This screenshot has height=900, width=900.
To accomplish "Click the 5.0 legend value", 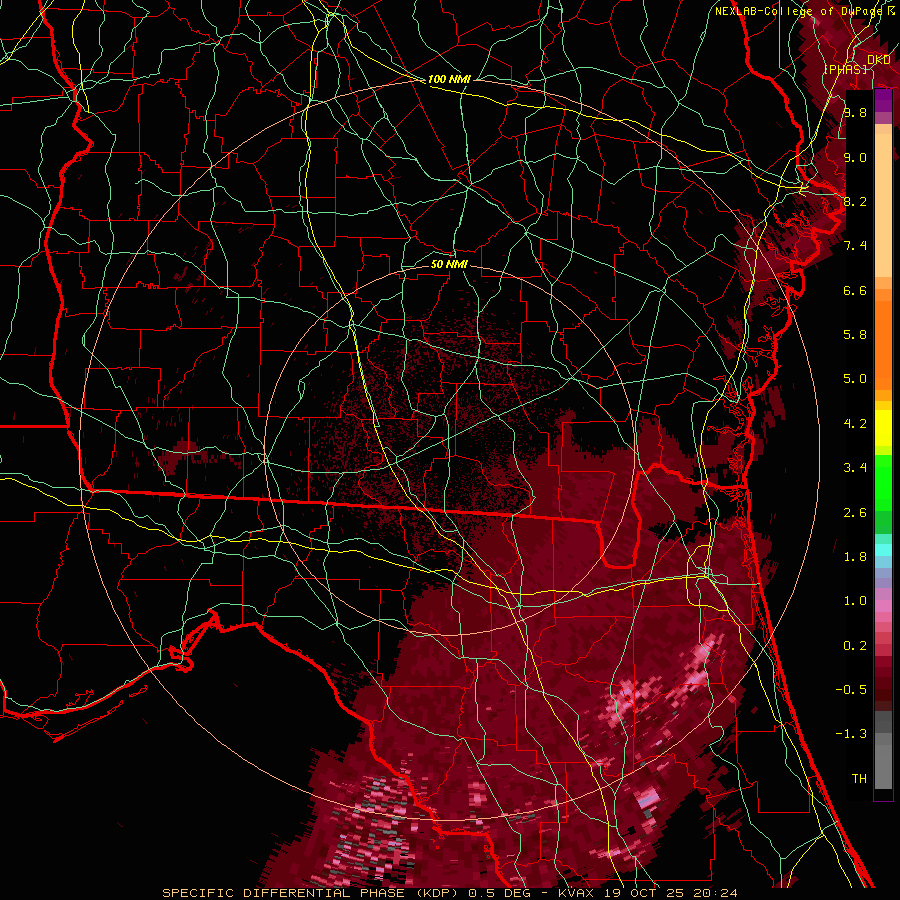I will [x=855, y=379].
